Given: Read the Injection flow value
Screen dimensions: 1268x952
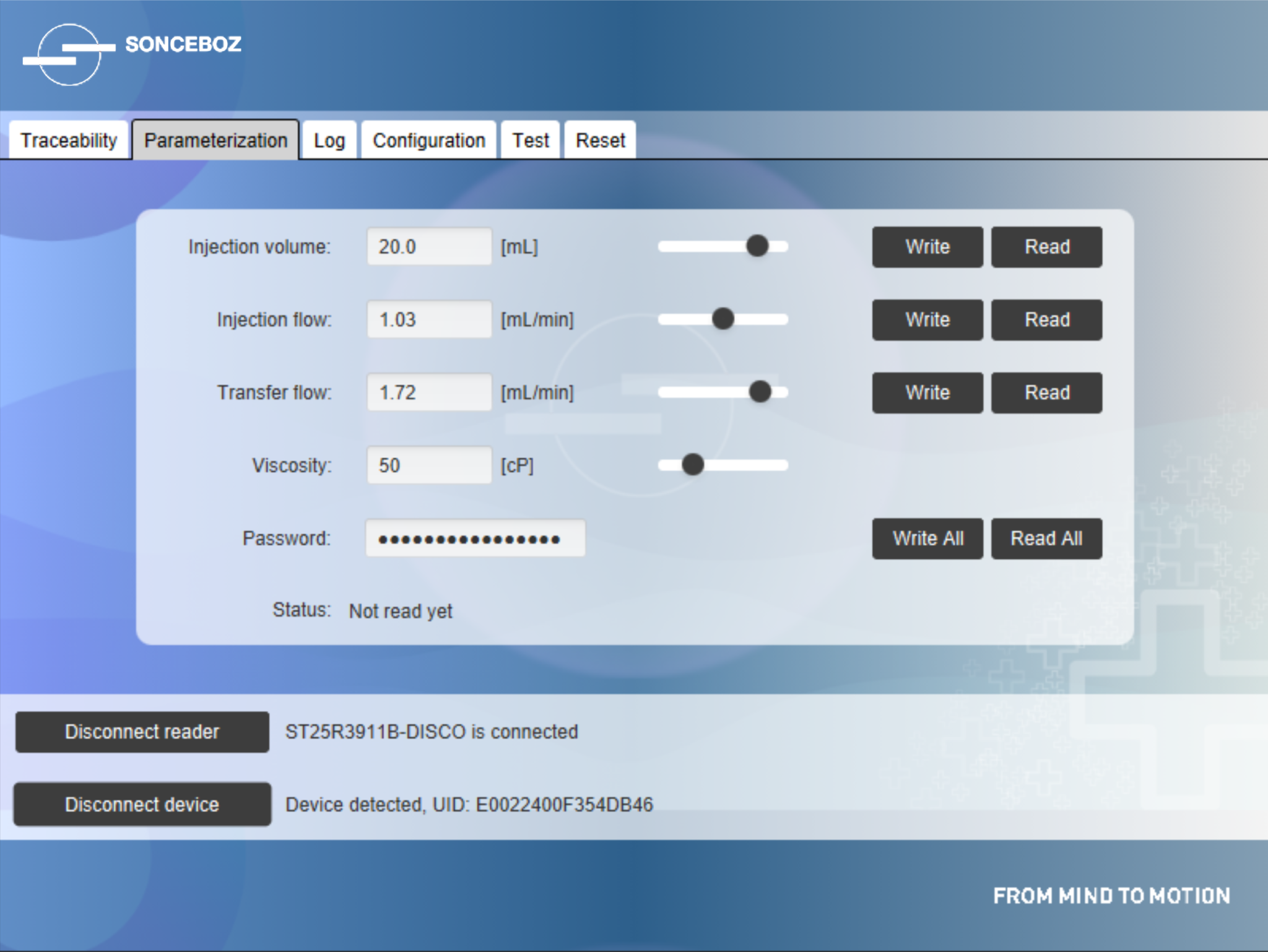Looking at the screenshot, I should 1046,320.
